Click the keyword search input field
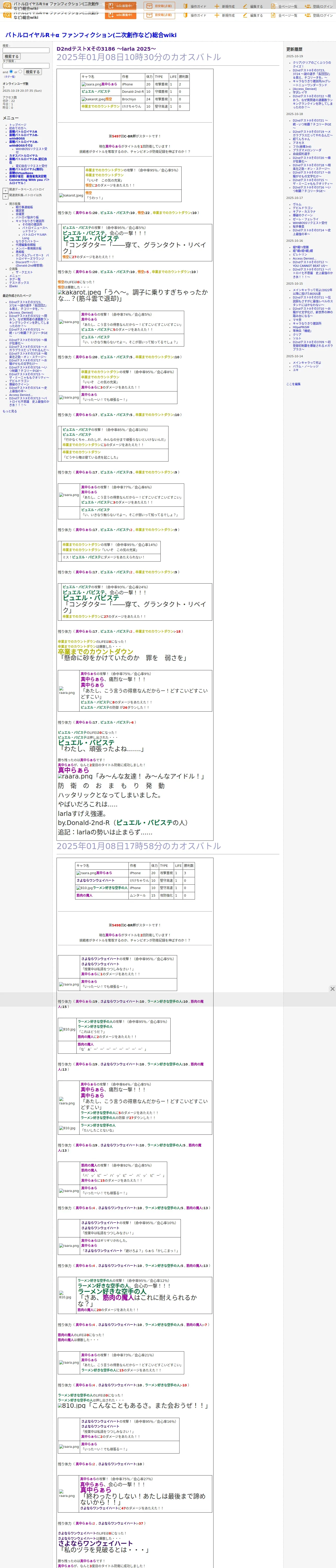This screenshot has width=336, height=1568. [x=26, y=50]
